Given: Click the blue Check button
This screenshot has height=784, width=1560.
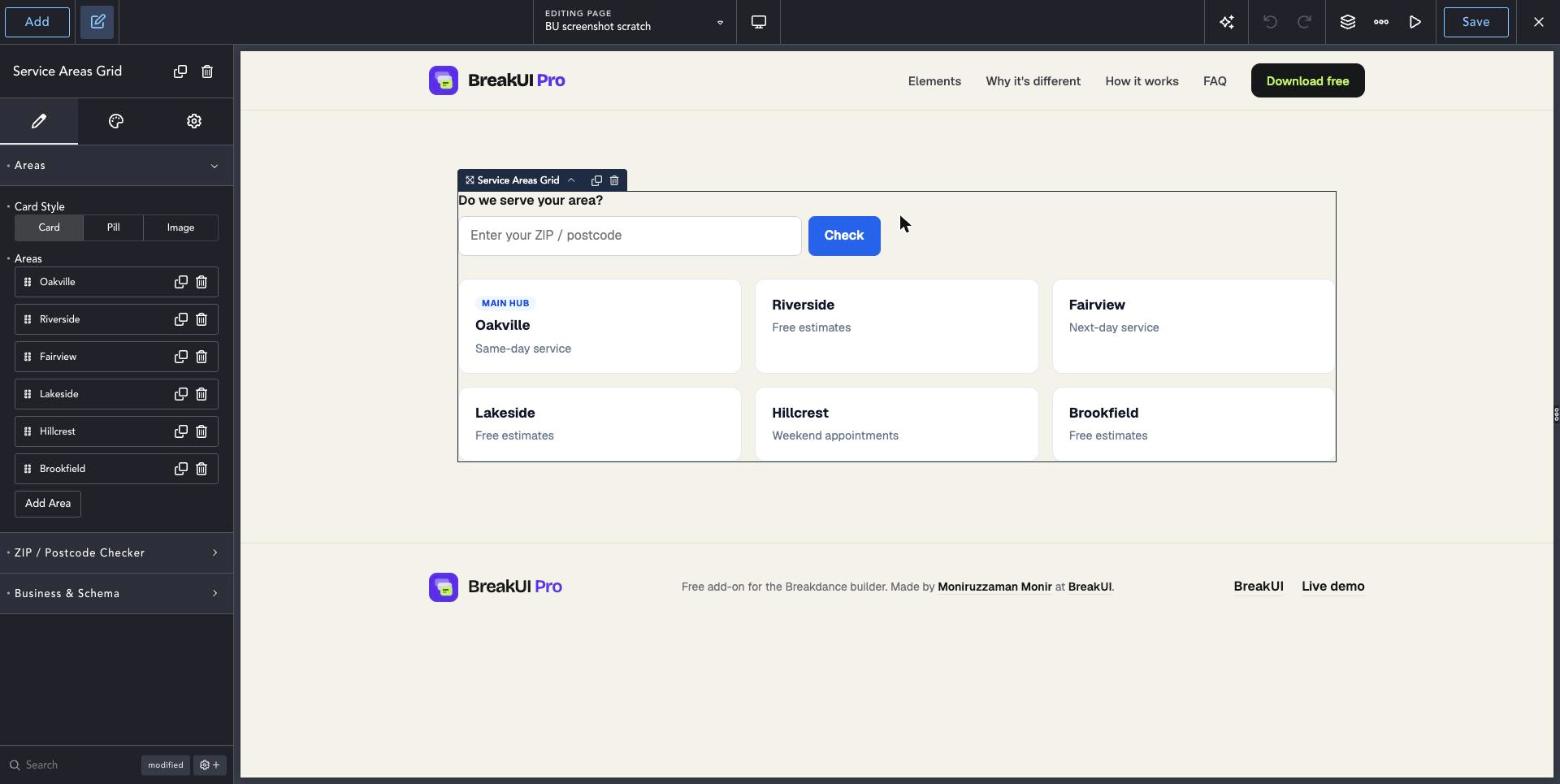Looking at the screenshot, I should click(844, 236).
